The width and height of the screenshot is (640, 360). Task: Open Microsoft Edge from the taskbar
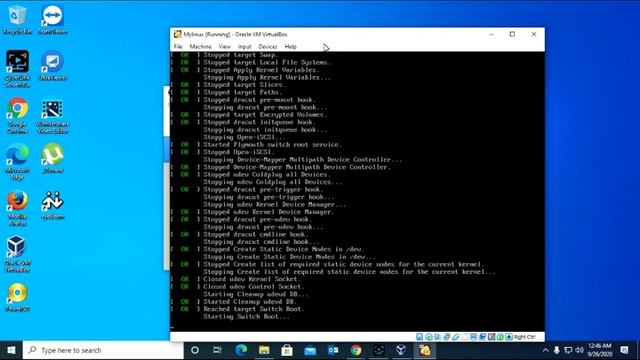241,350
